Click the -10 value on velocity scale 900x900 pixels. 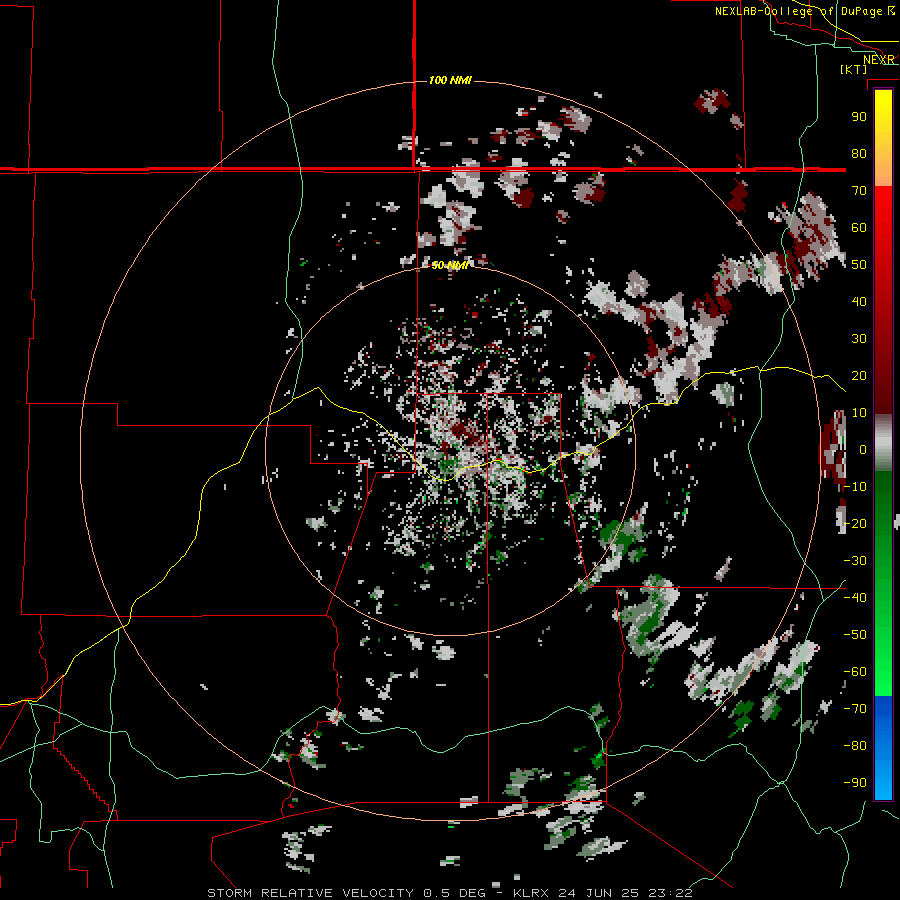[855, 486]
